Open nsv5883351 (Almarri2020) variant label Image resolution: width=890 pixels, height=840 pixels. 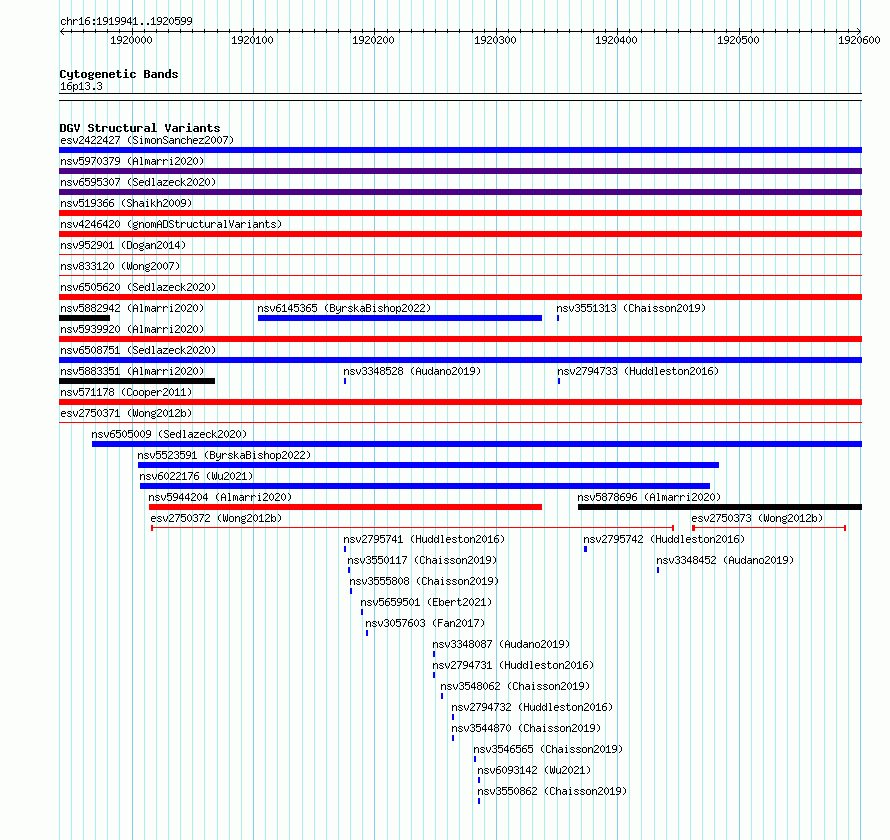pyautogui.click(x=132, y=371)
